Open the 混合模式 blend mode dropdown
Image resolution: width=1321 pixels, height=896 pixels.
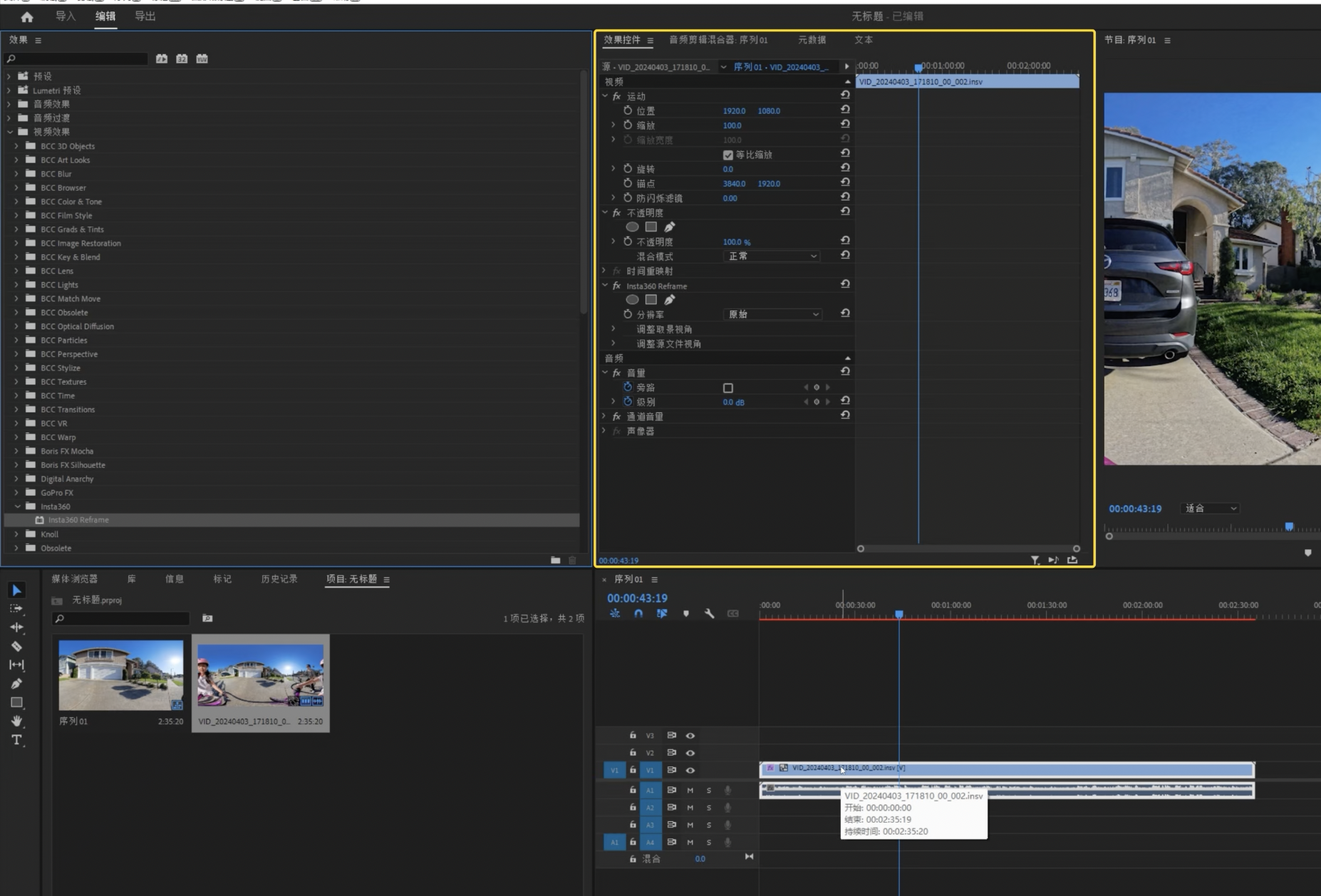pyautogui.click(x=772, y=256)
